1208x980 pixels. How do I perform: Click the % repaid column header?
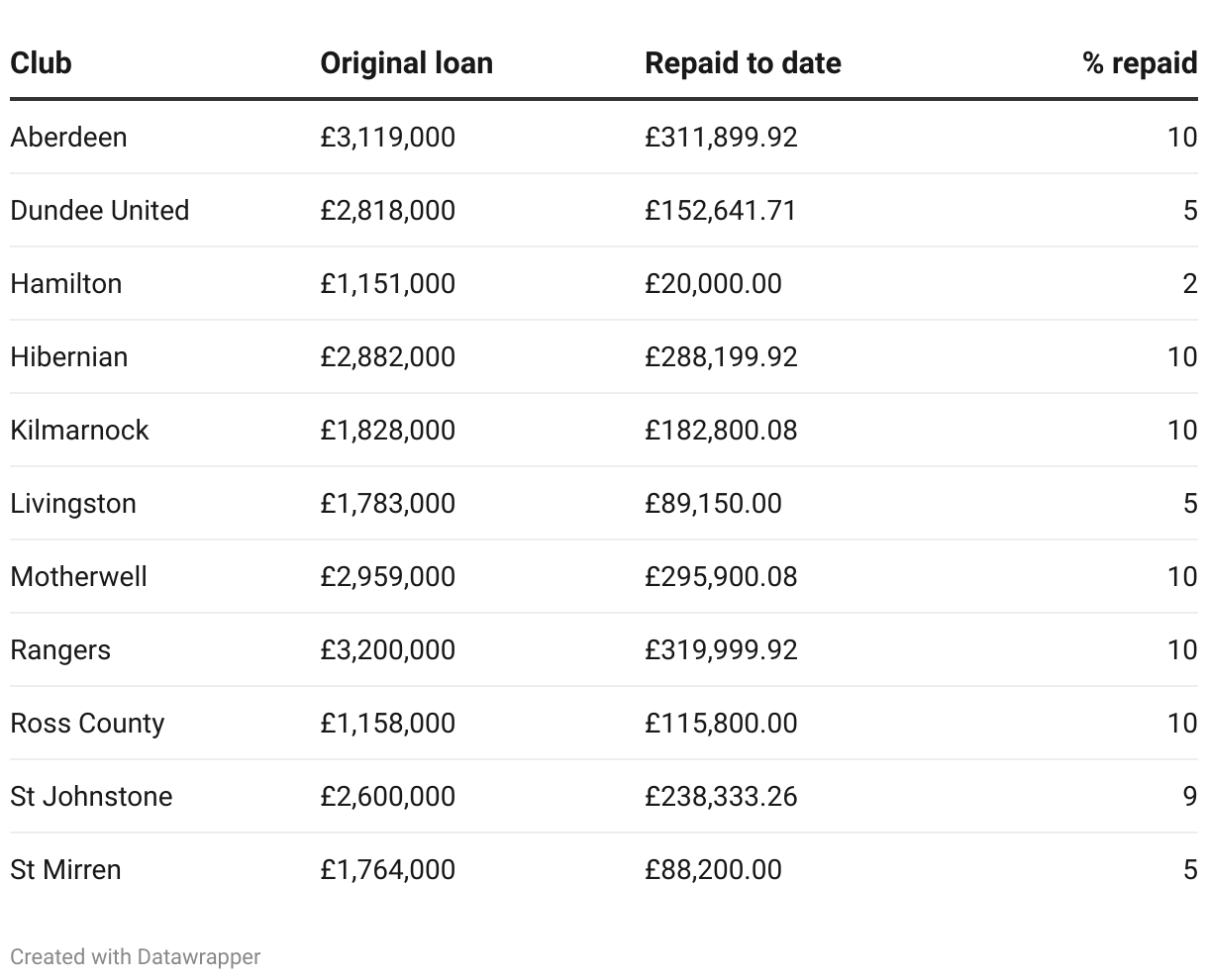click(1139, 63)
